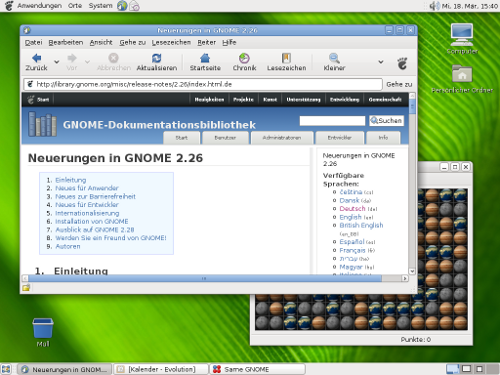Screen dimensions: 500x375
Task: Select the Info tab
Action: point(383,138)
